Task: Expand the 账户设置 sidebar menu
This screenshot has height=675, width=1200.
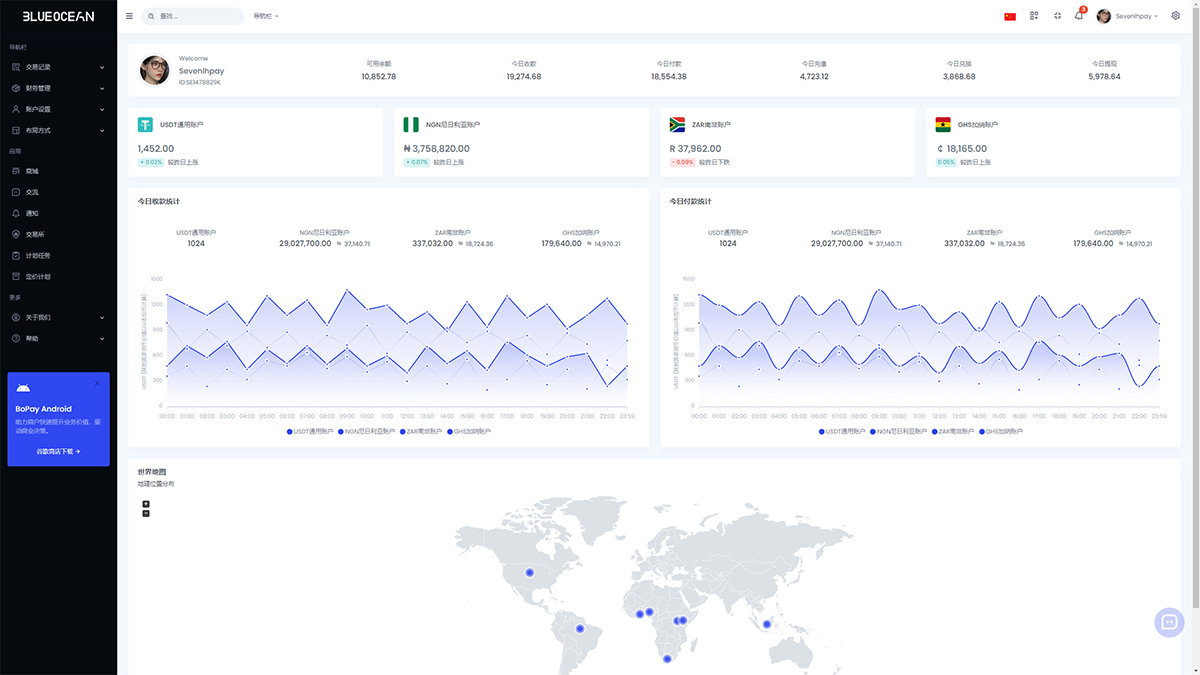Action: click(58, 109)
